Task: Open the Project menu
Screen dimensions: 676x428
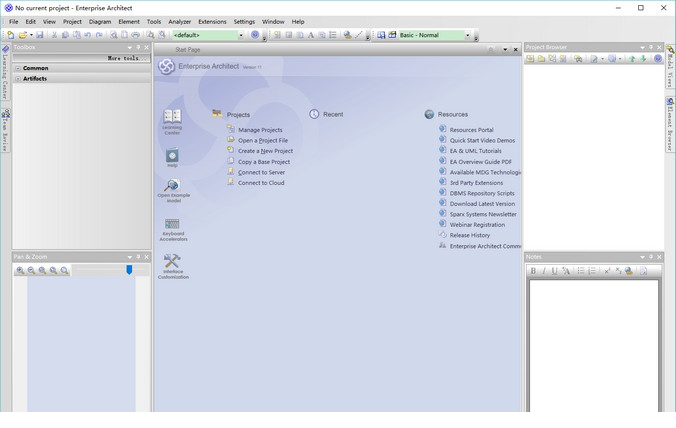Action: 72,22
